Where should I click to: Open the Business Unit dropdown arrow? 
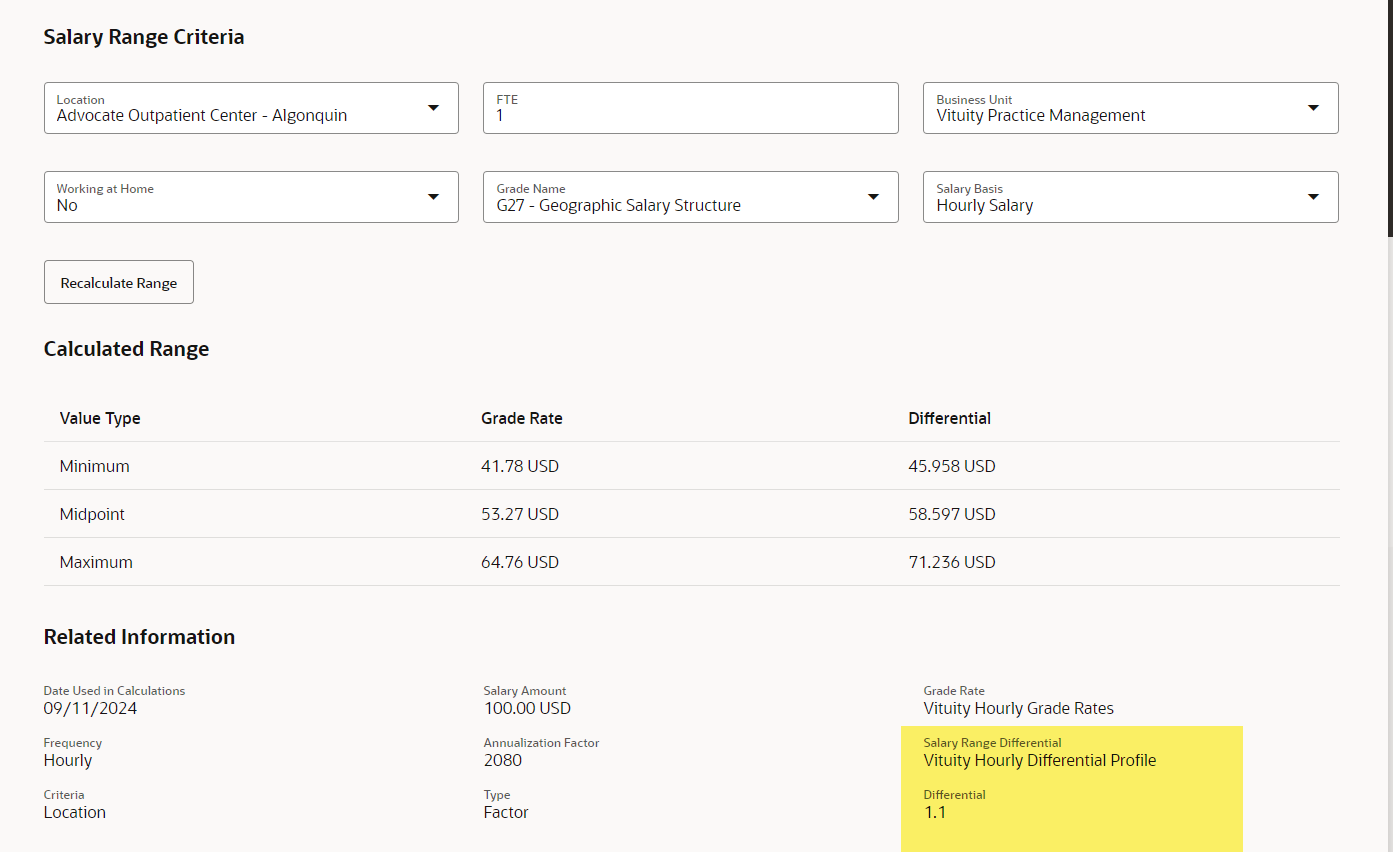pos(1313,108)
